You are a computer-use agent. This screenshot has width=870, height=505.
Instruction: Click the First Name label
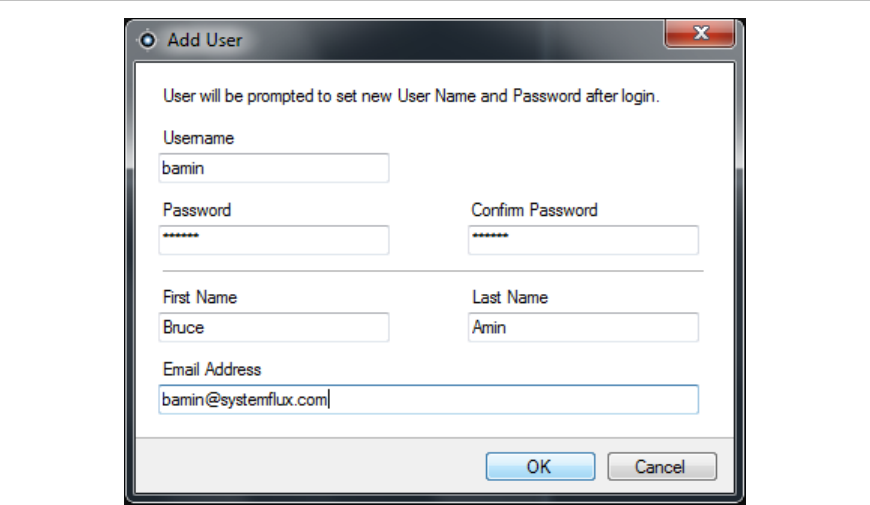pos(199,297)
